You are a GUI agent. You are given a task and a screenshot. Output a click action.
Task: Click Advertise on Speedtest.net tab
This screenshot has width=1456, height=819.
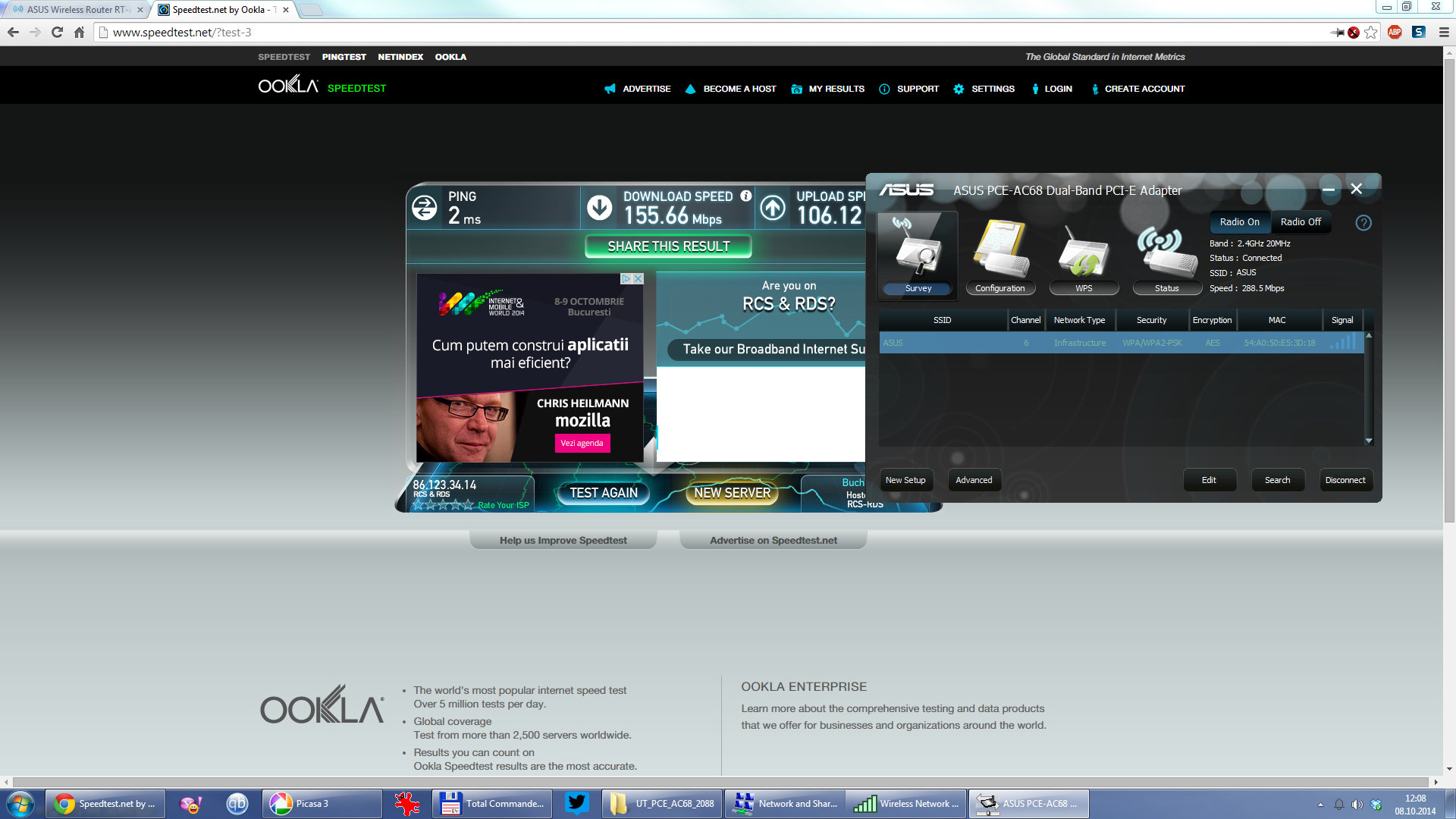(x=773, y=540)
